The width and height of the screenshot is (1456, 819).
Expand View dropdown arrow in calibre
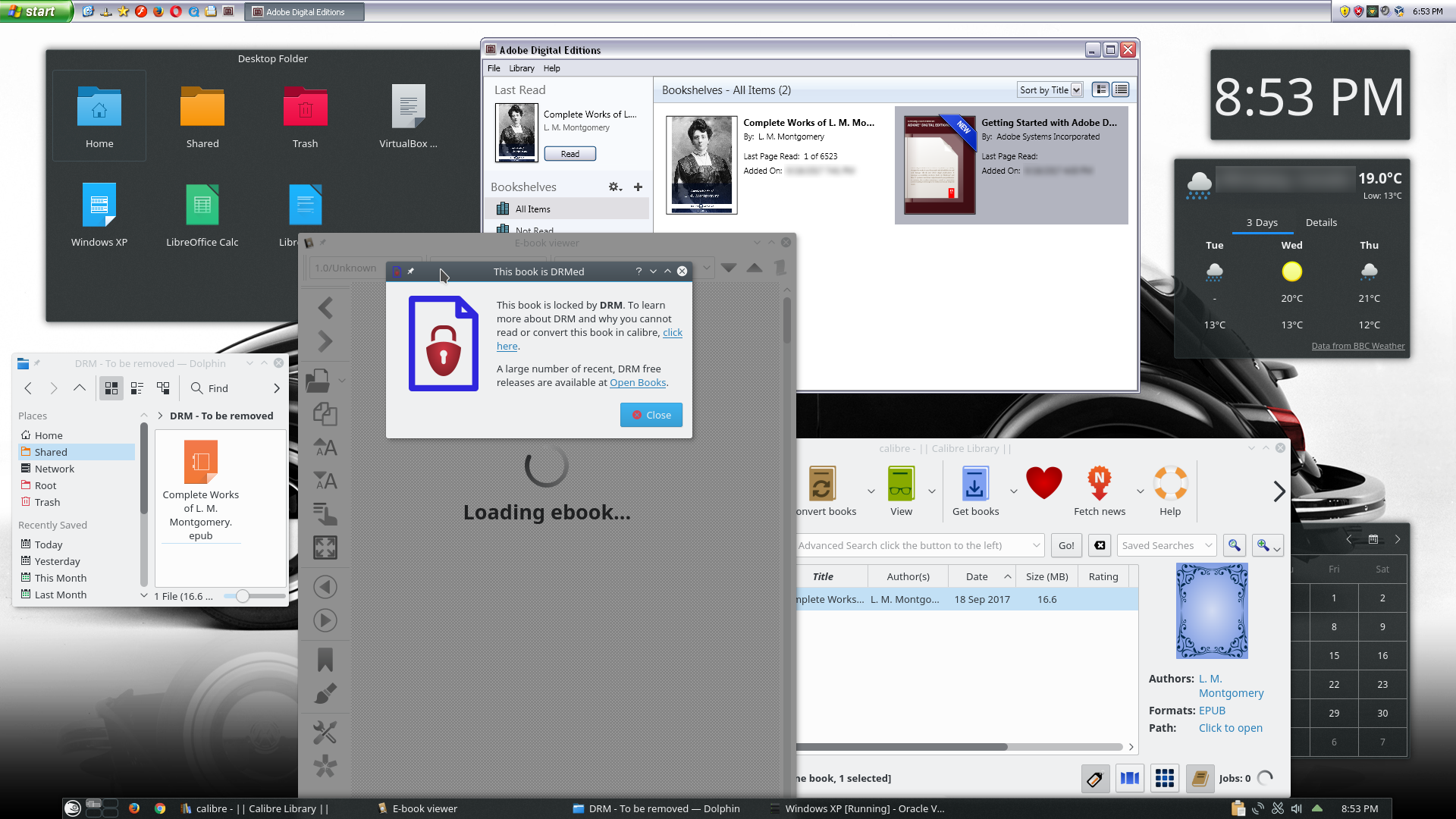tap(932, 491)
